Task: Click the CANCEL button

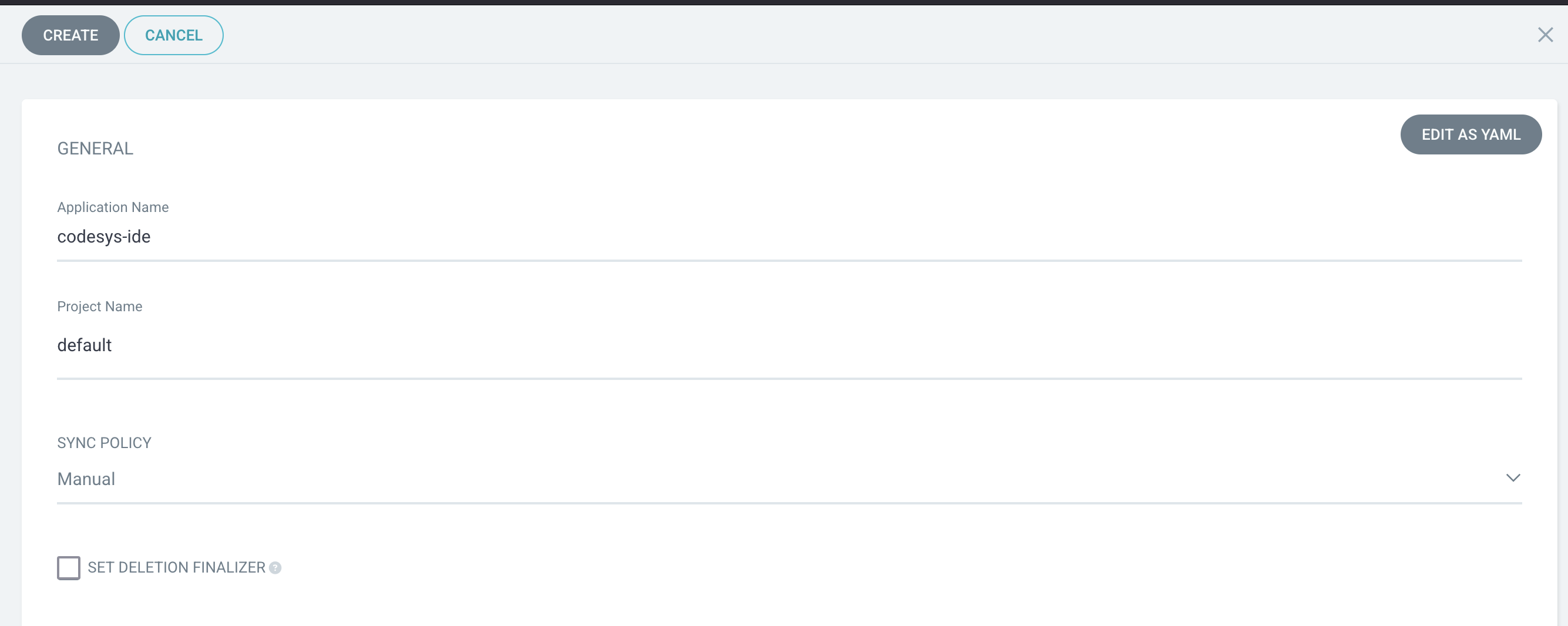Action: 173,35
